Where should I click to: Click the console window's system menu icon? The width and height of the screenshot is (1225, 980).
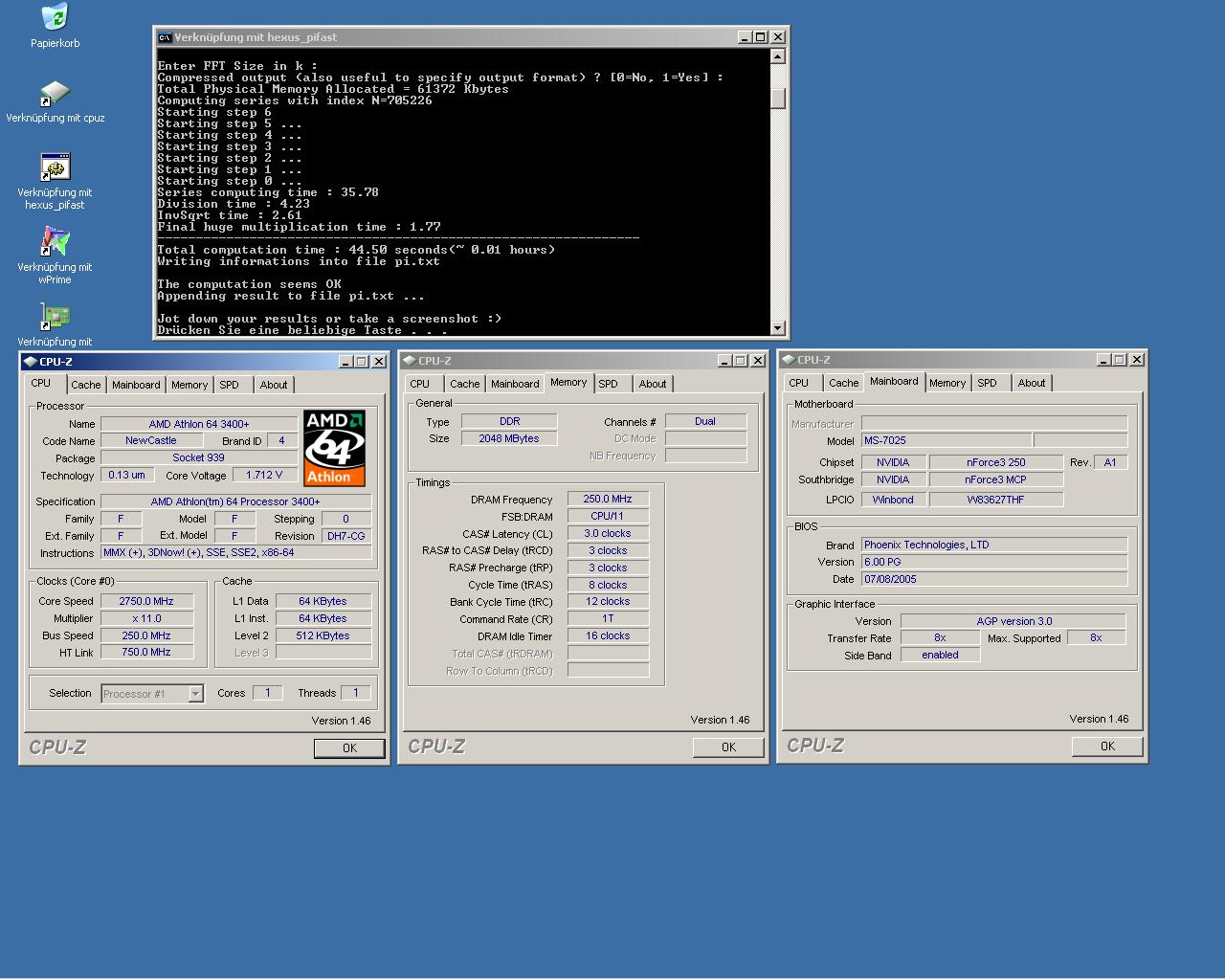pyautogui.click(x=165, y=37)
